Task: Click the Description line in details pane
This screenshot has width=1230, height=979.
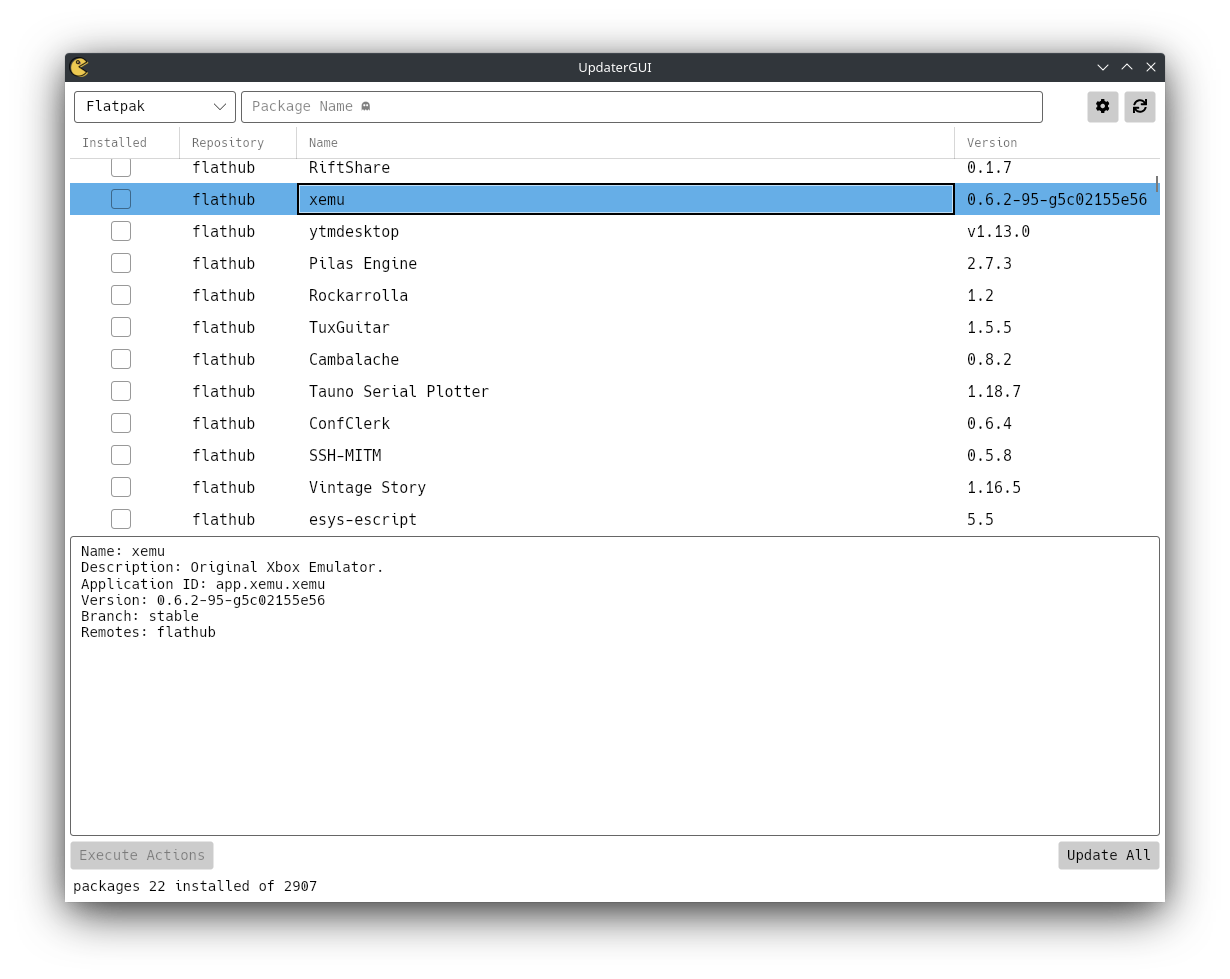Action: click(232, 567)
